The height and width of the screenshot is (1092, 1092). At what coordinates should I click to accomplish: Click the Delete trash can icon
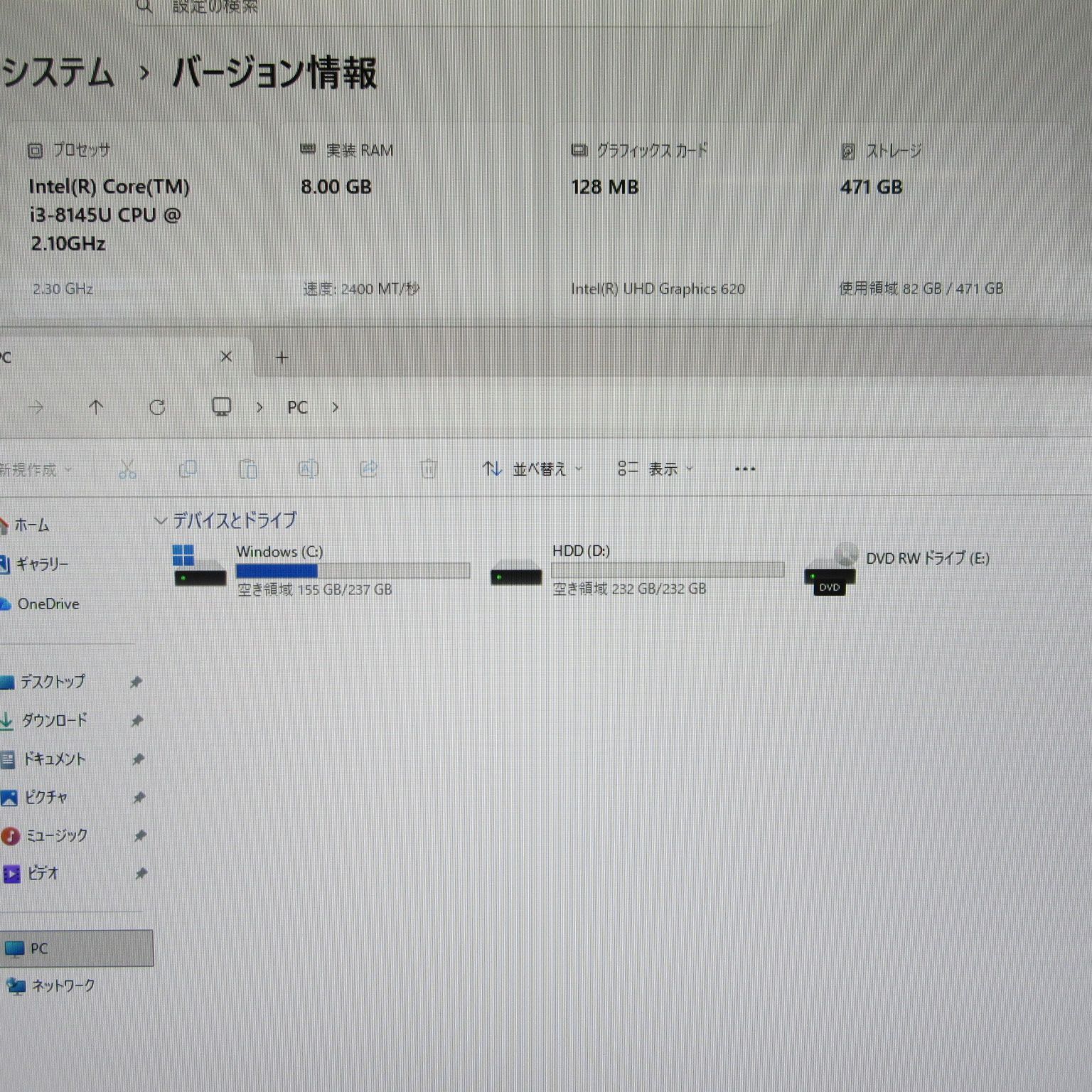coord(429,469)
